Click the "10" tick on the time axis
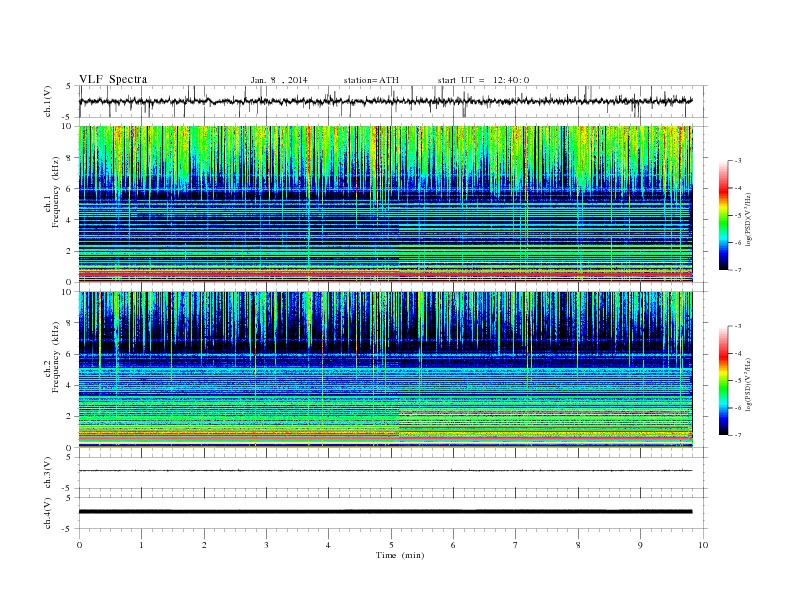The image size is (792, 612). coord(703,545)
